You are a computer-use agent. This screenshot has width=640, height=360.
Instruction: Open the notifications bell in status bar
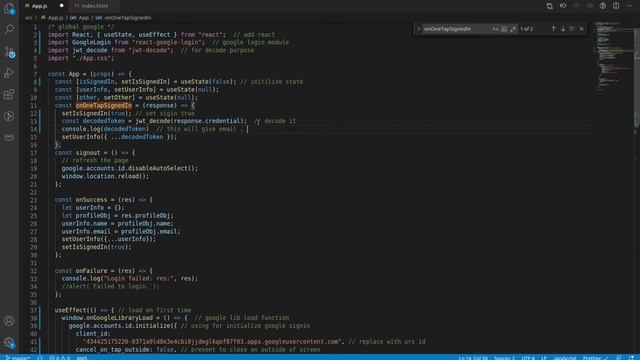pos(631,358)
